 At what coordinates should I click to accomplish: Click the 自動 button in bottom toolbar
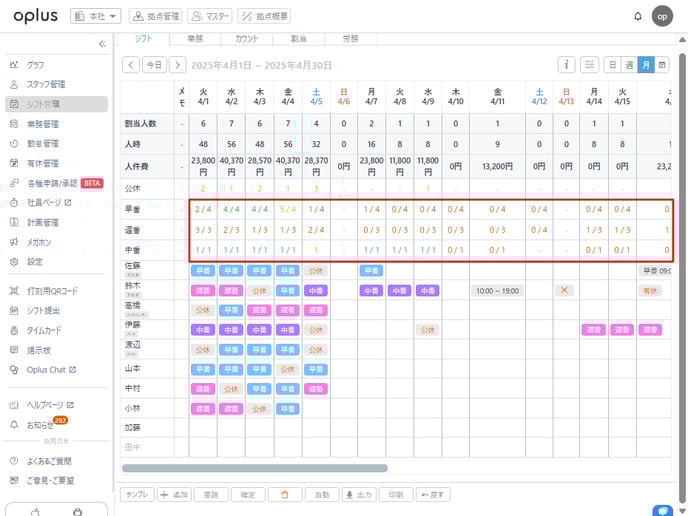tap(321, 494)
